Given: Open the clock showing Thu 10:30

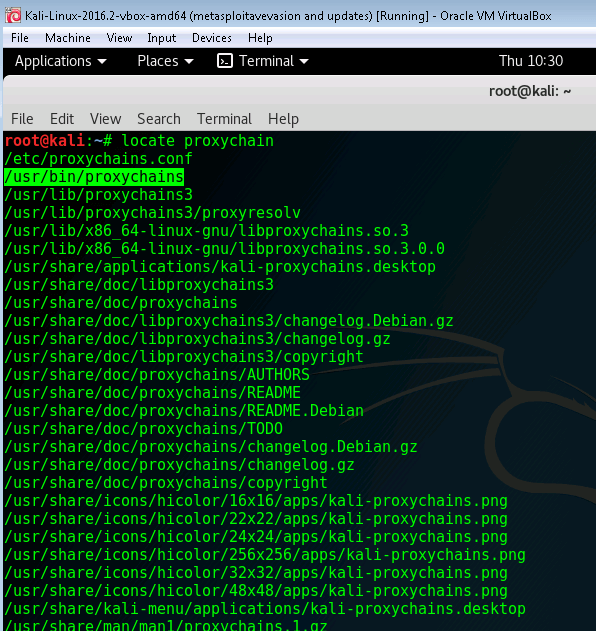Looking at the screenshot, I should pos(531,61).
